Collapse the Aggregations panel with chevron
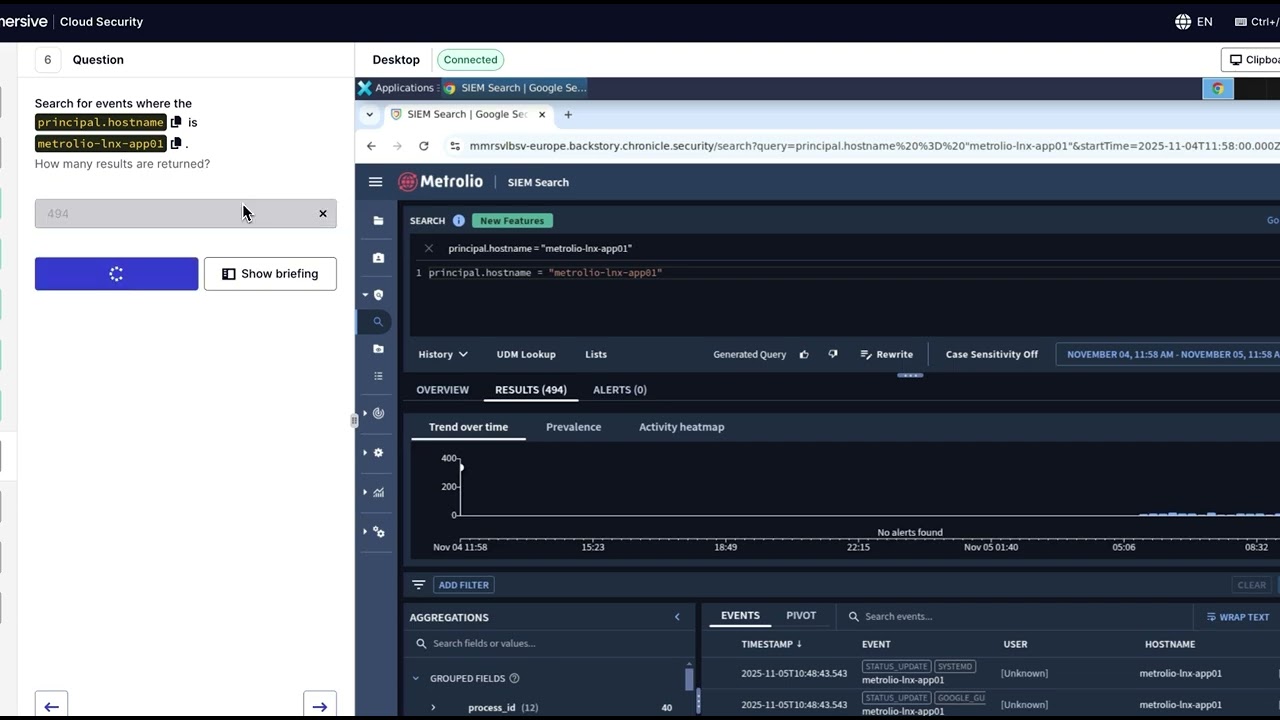Screen dimensions: 1280x720 coord(677,617)
